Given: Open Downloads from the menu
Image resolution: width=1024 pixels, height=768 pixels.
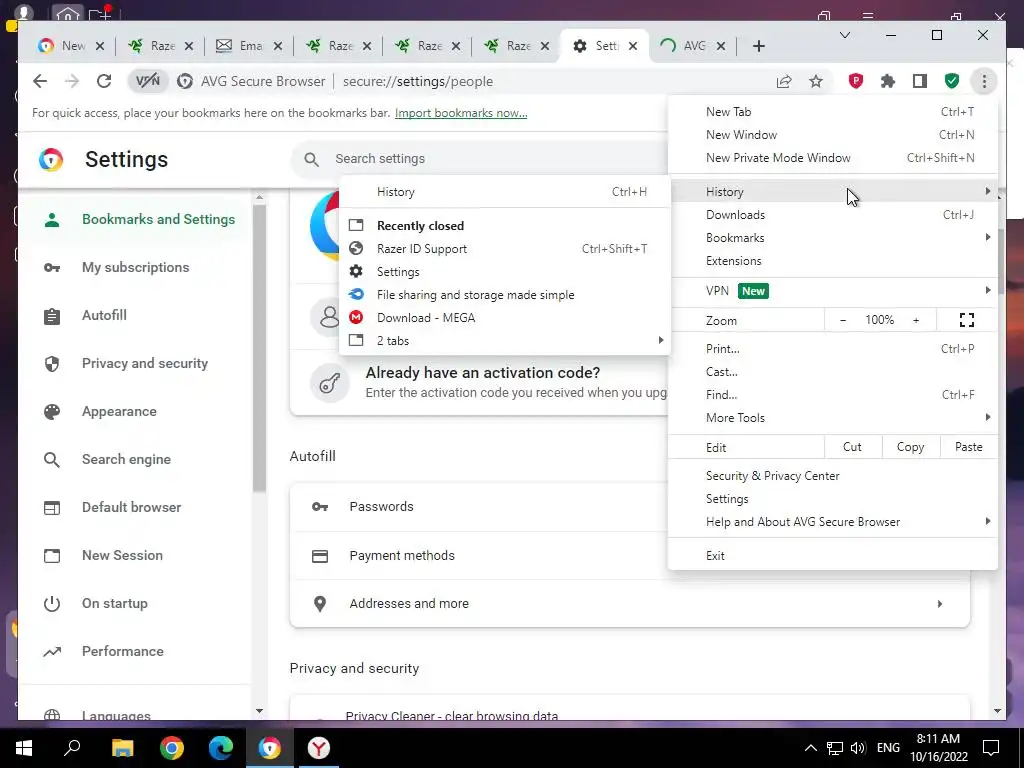Looking at the screenshot, I should point(833,215).
